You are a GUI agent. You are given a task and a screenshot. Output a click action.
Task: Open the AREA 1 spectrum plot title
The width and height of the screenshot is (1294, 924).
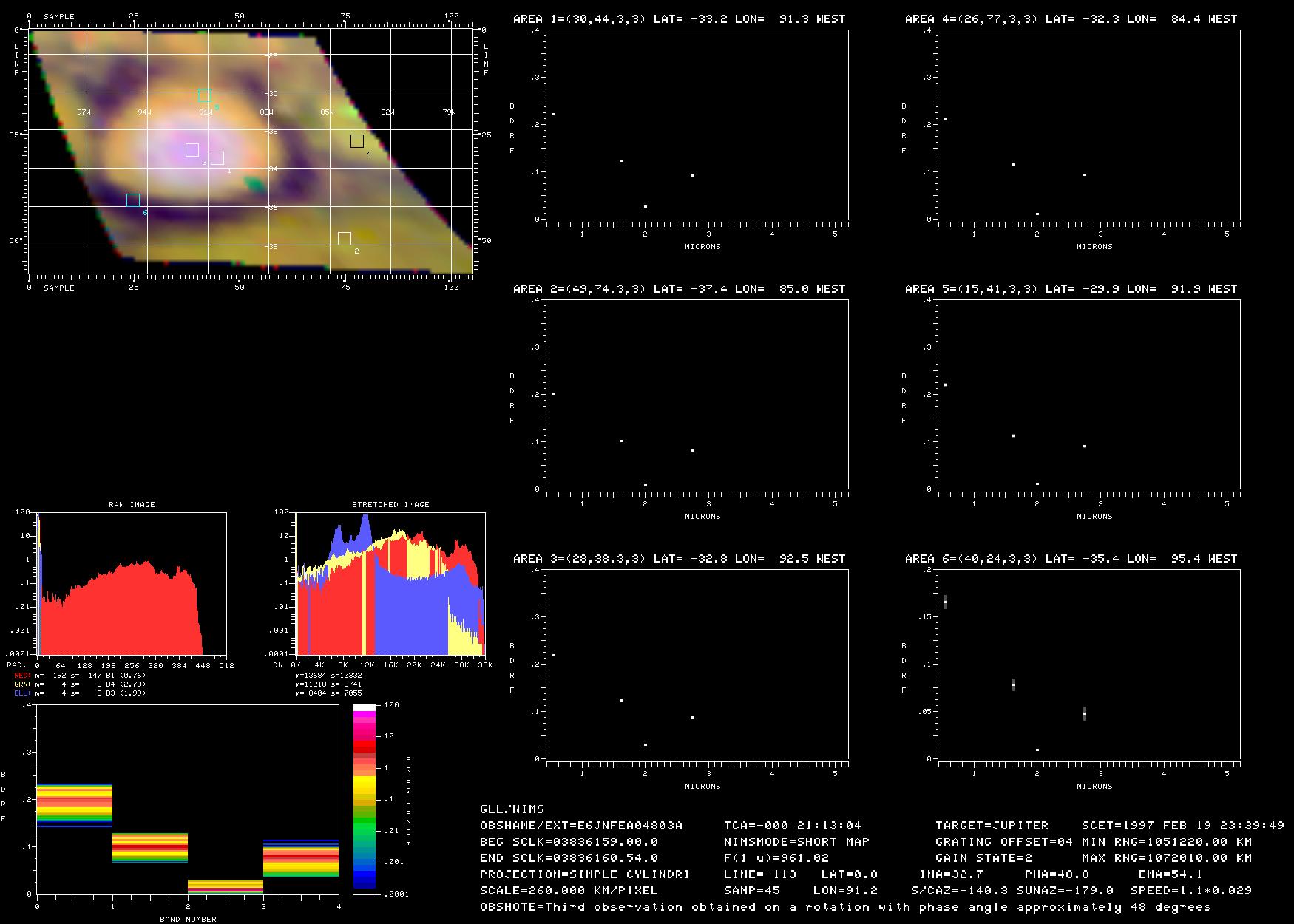point(679,19)
